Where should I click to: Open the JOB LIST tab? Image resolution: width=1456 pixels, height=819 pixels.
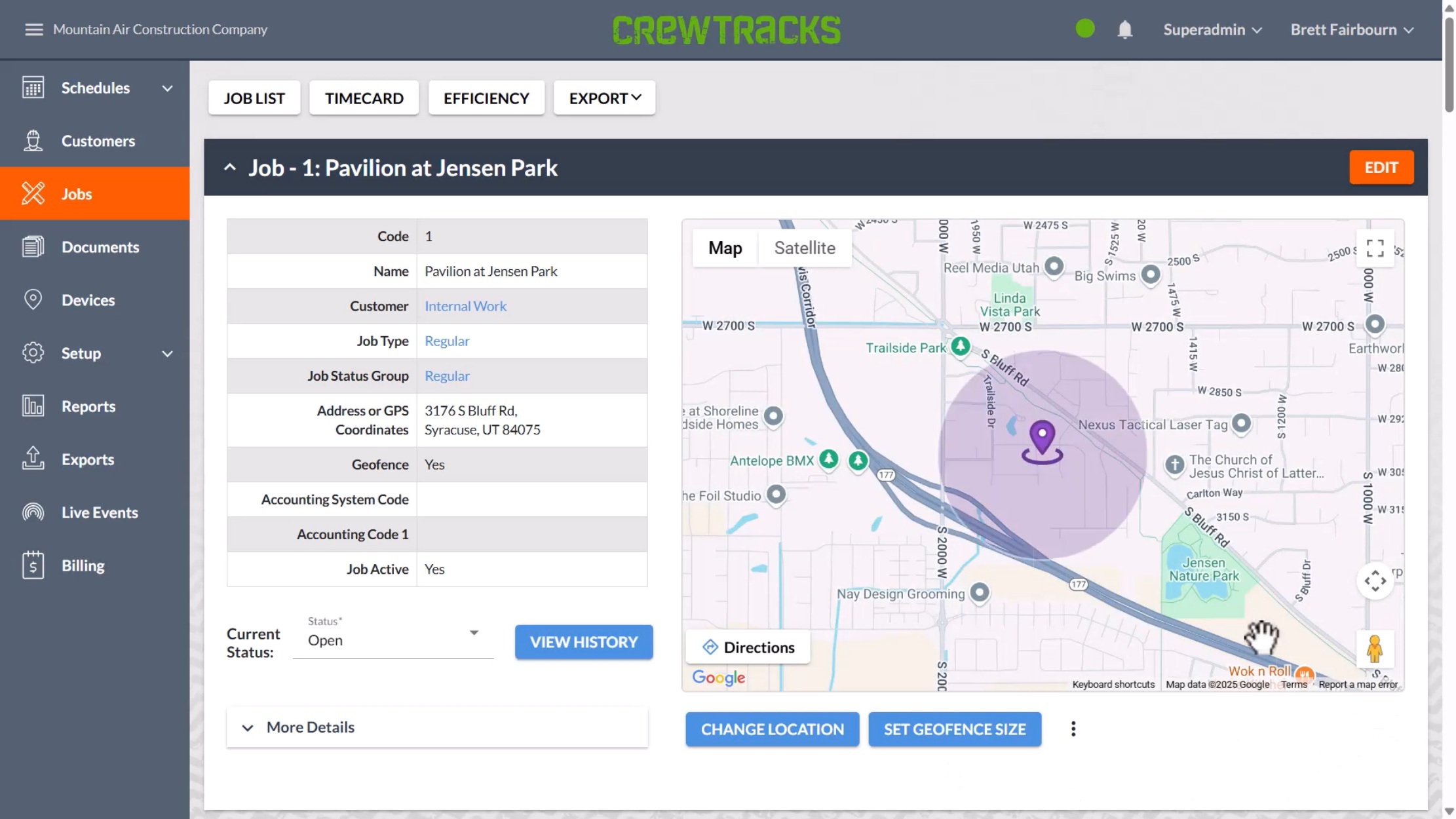pos(254,98)
